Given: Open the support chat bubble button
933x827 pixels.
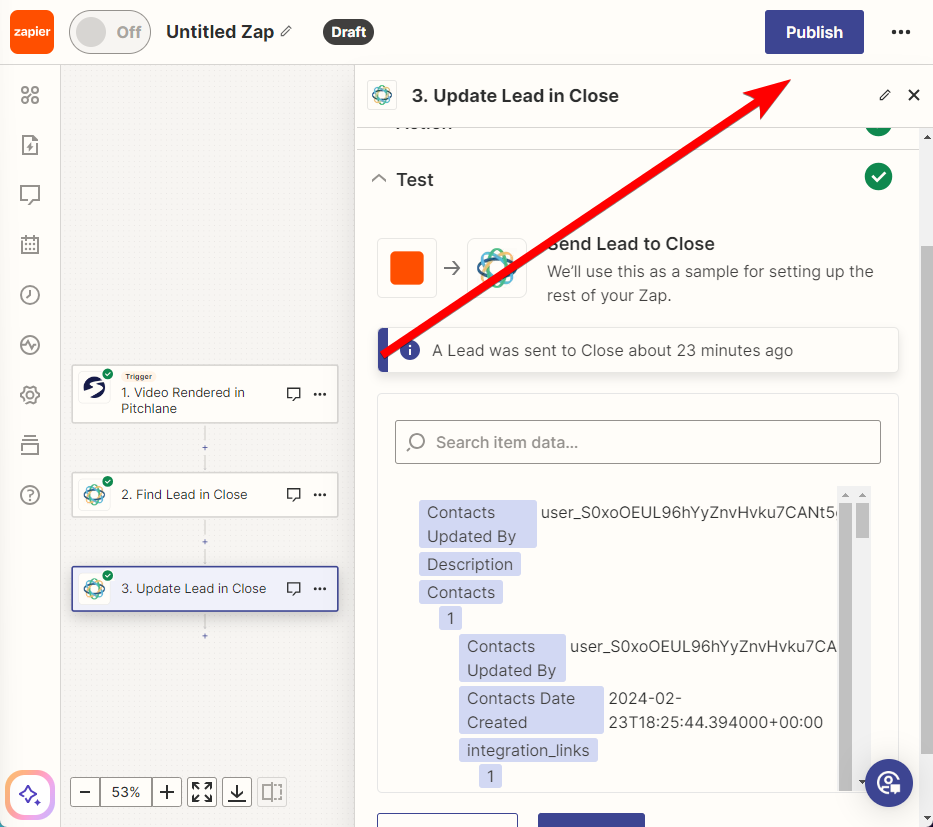Looking at the screenshot, I should click(x=888, y=783).
